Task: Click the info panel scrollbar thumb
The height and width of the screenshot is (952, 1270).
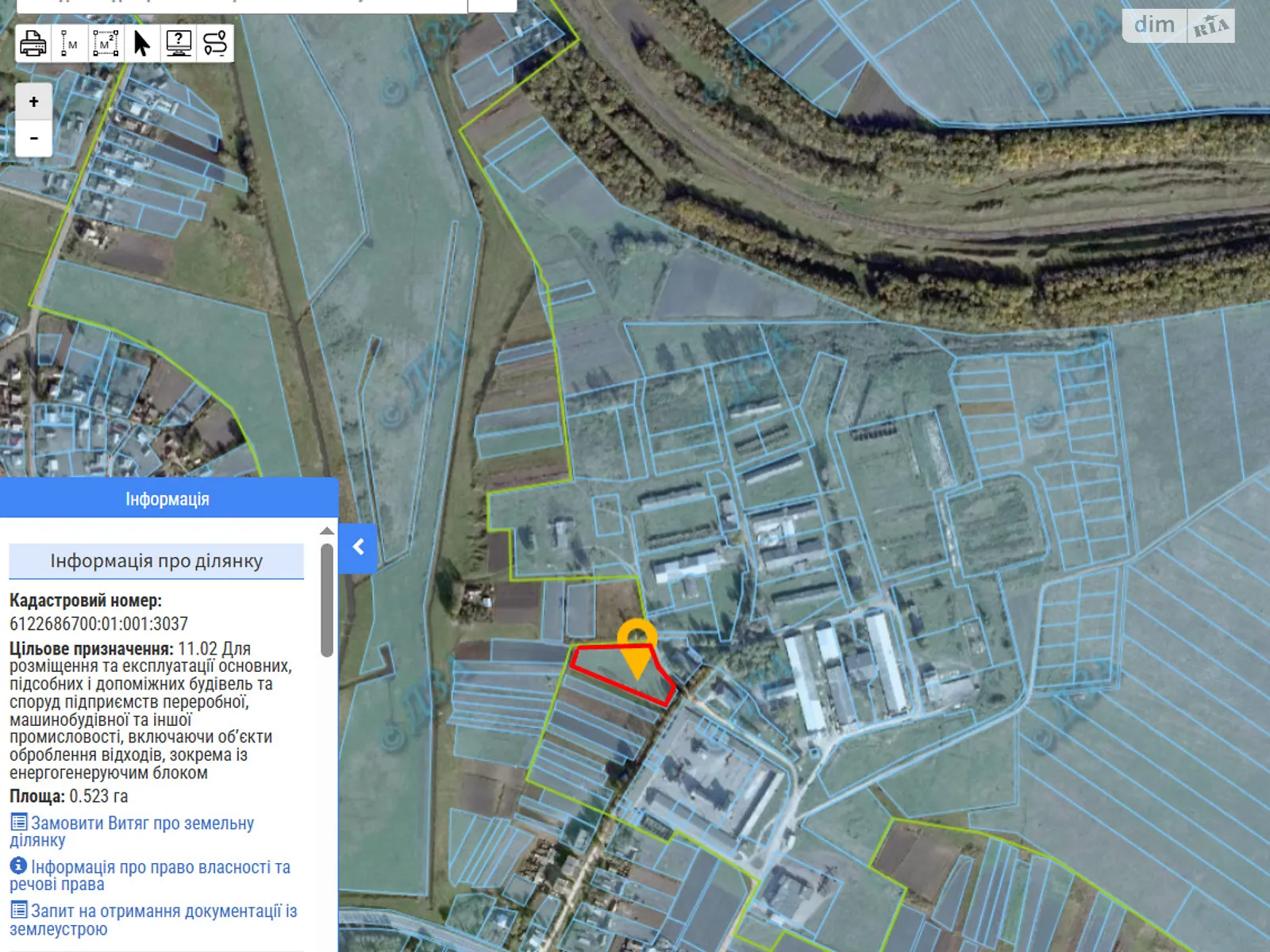Action: point(327,600)
